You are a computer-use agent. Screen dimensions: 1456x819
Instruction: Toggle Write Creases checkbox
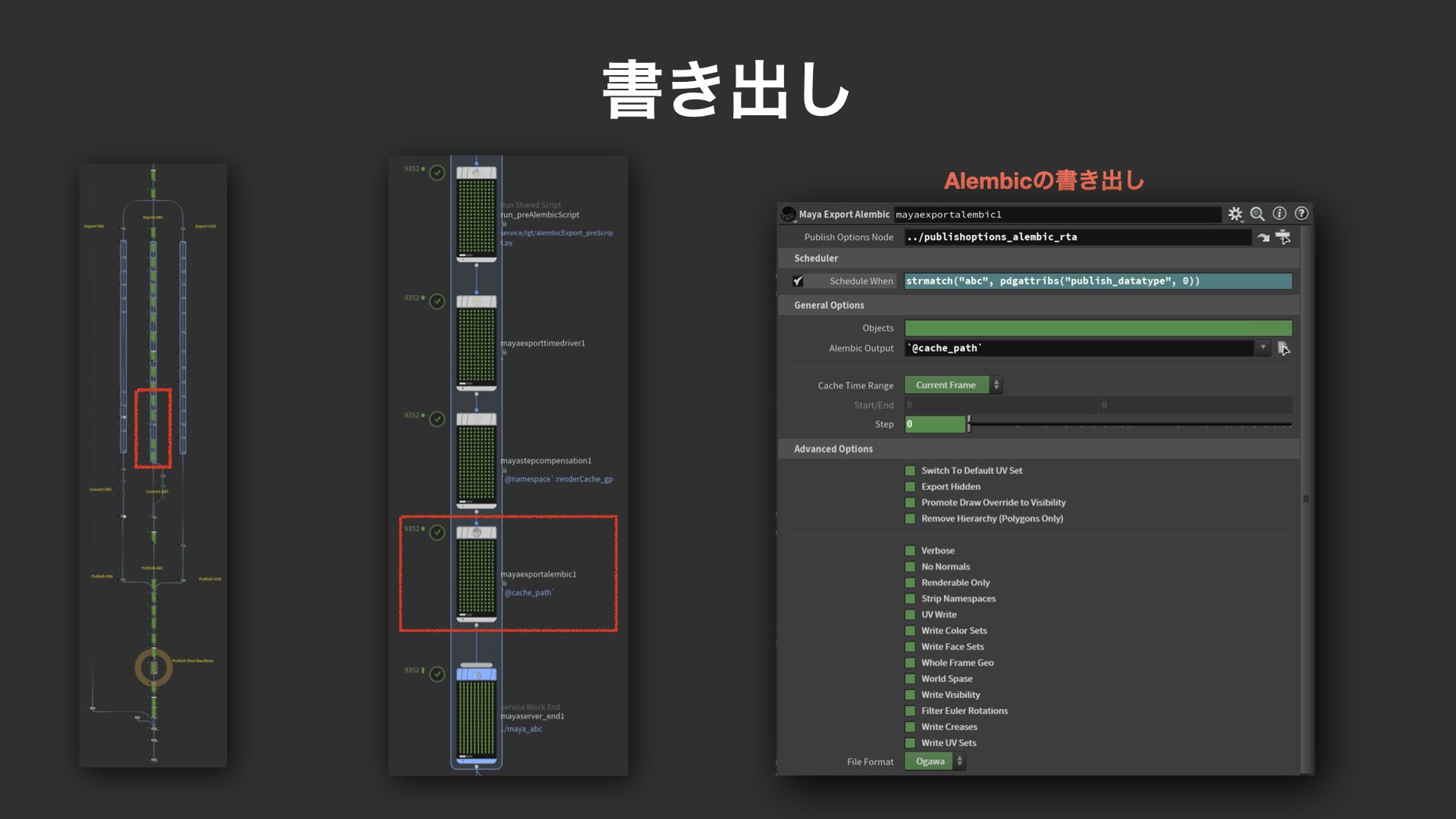910,726
